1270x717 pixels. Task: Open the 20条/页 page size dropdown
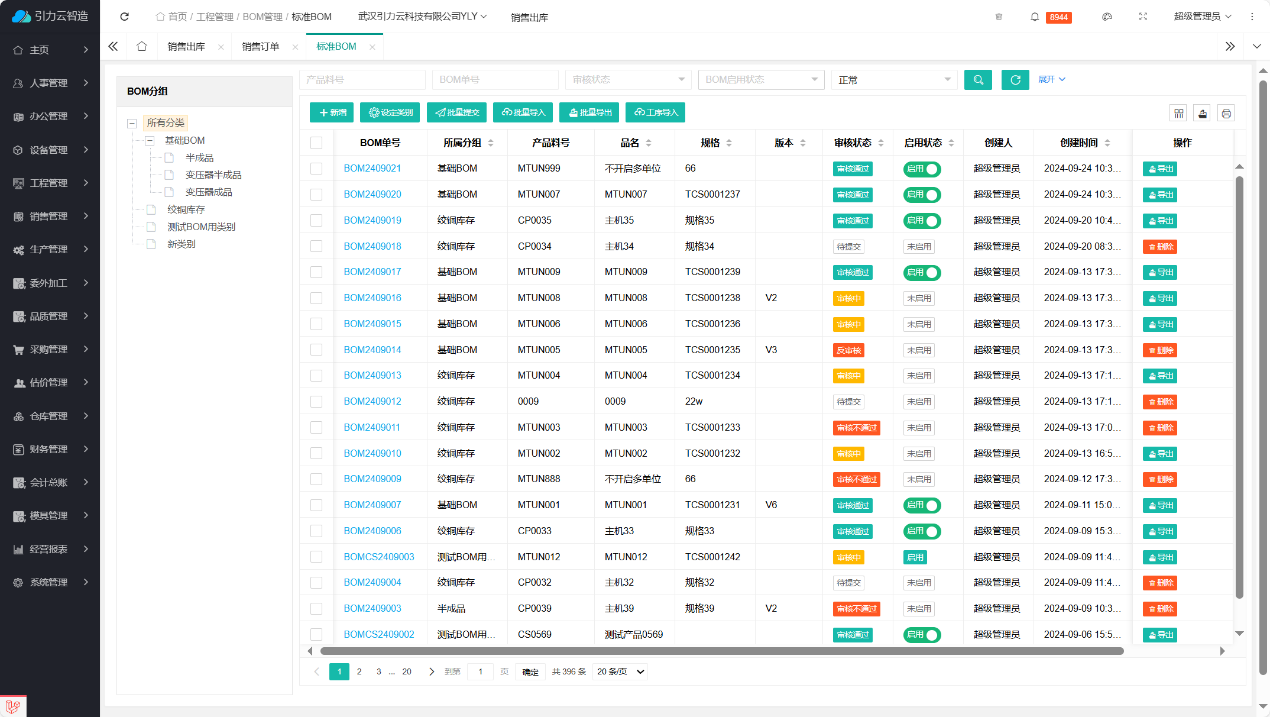point(619,672)
